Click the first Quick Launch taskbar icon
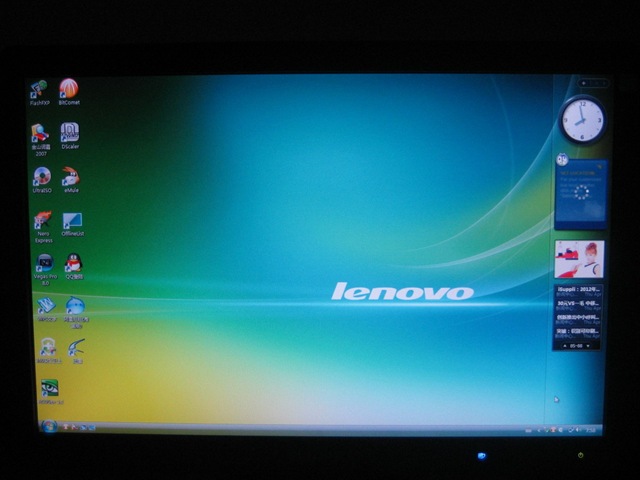The width and height of the screenshot is (640, 480). point(65,427)
